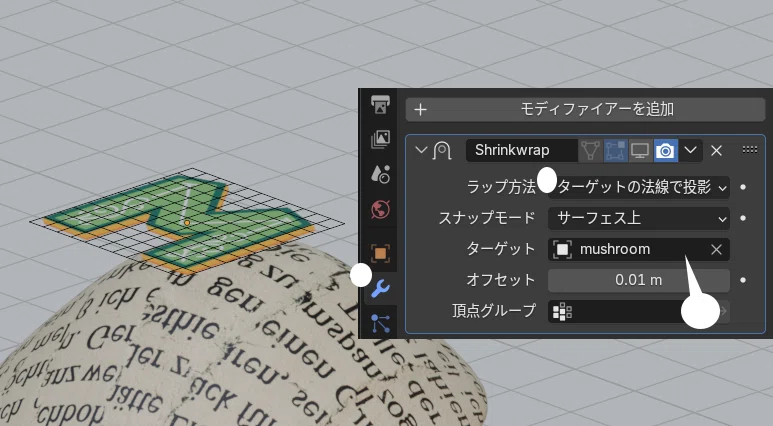The image size is (773, 426).
Task: Click the Shrinkwrap drag handle dots
Action: click(749, 149)
